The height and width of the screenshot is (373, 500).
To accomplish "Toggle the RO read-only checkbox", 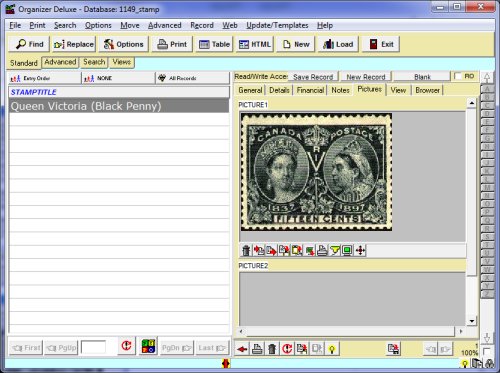I will [458, 76].
